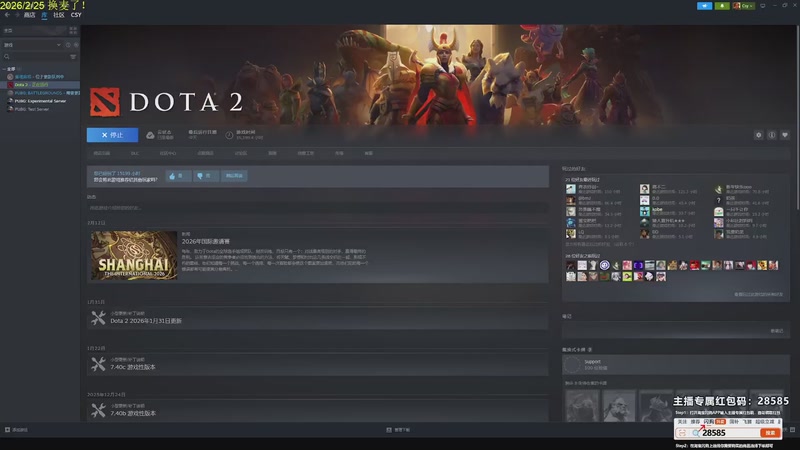
Task: Click the first trading card thumbnail
Action: 582,406
